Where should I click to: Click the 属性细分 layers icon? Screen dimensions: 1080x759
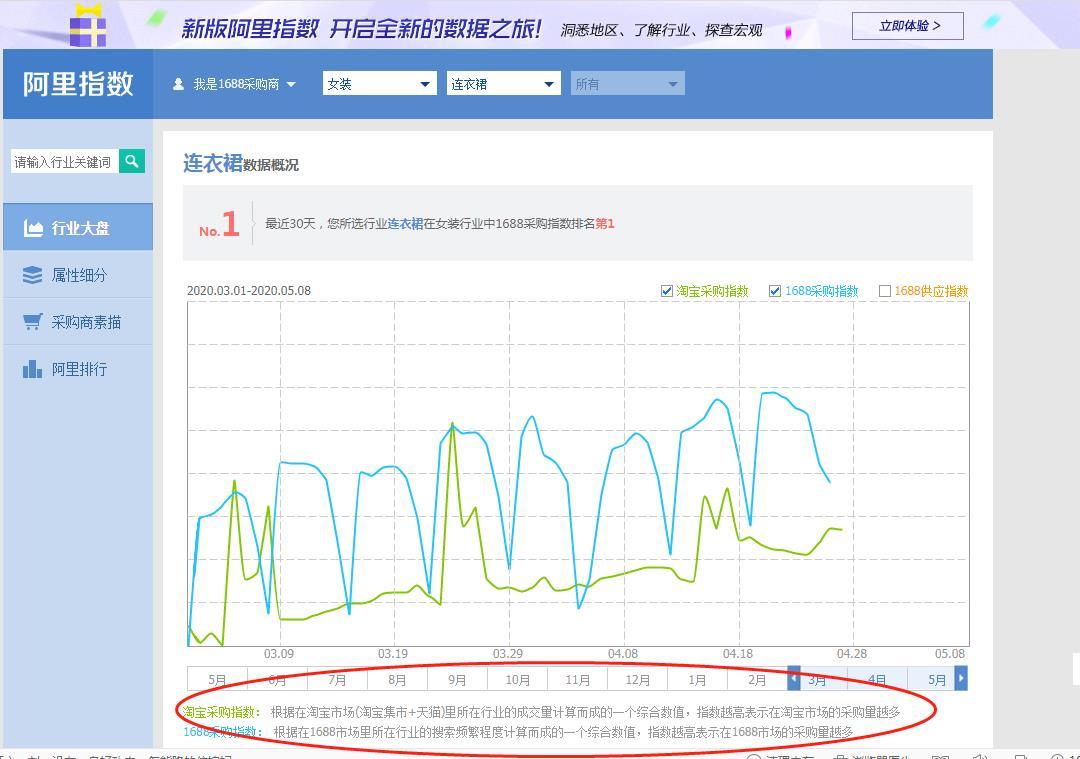pyautogui.click(x=32, y=275)
